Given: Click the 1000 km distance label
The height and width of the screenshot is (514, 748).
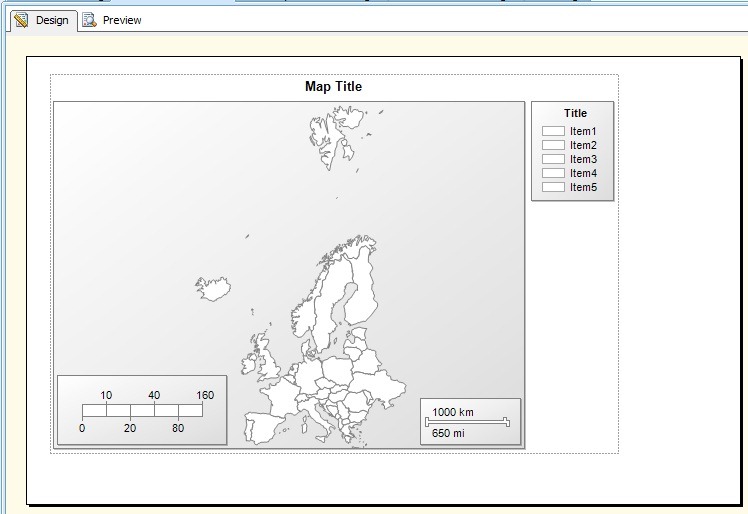Looking at the screenshot, I should pyautogui.click(x=453, y=412).
